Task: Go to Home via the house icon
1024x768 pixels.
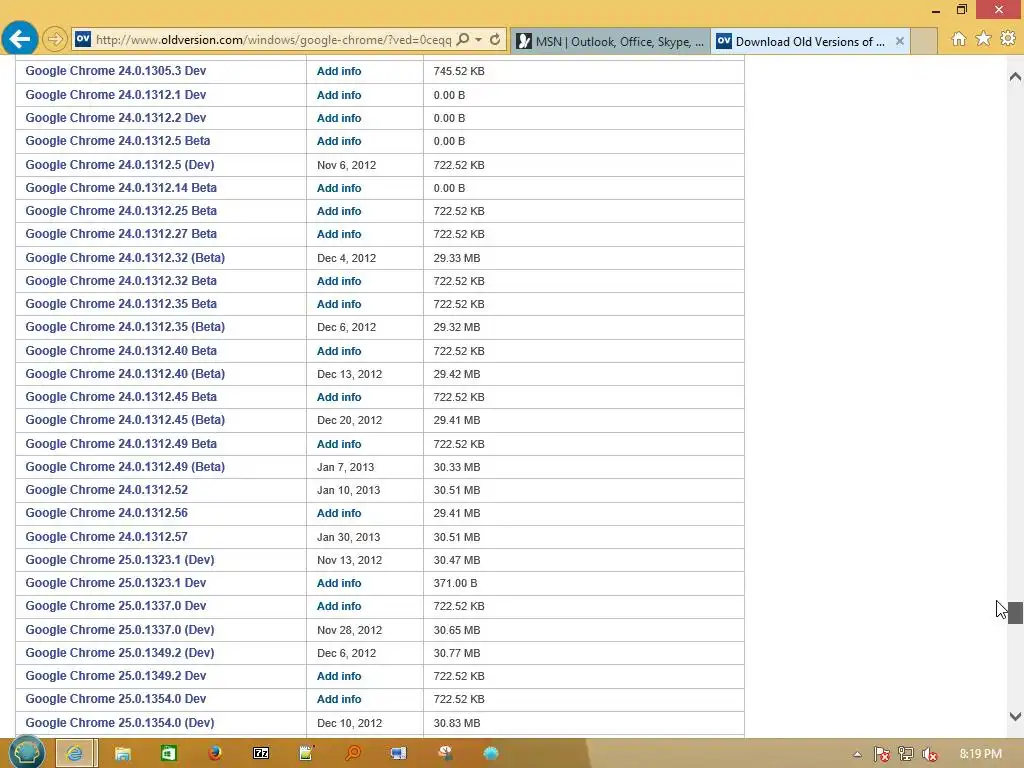Action: pyautogui.click(x=959, y=39)
